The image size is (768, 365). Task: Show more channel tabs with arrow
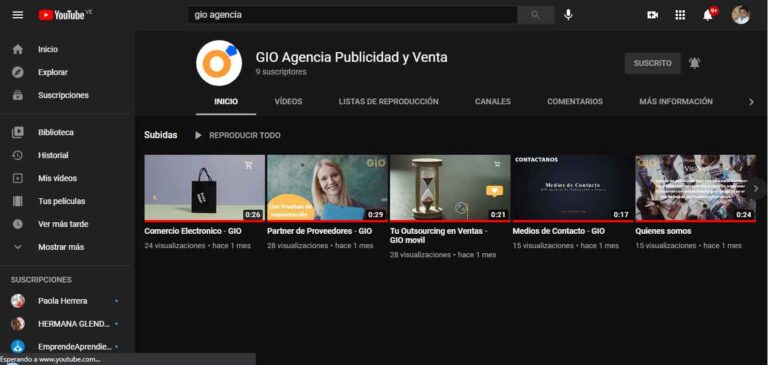point(751,102)
